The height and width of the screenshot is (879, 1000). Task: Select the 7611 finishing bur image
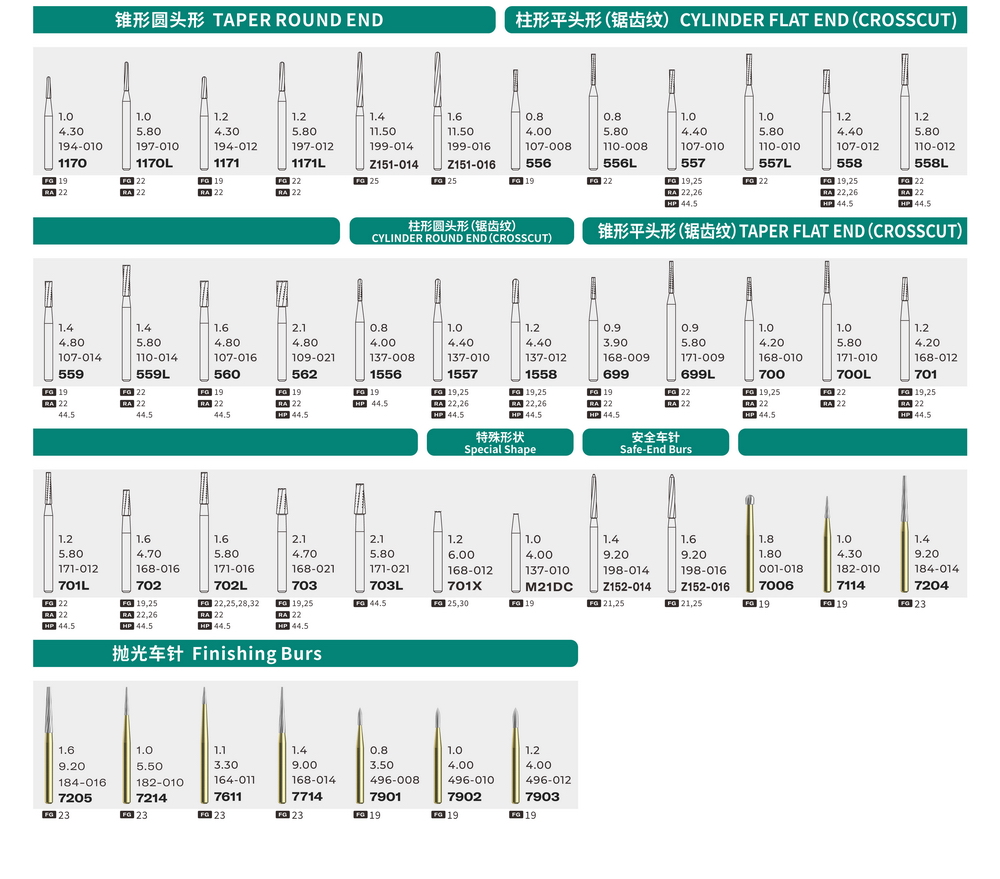click(203, 750)
